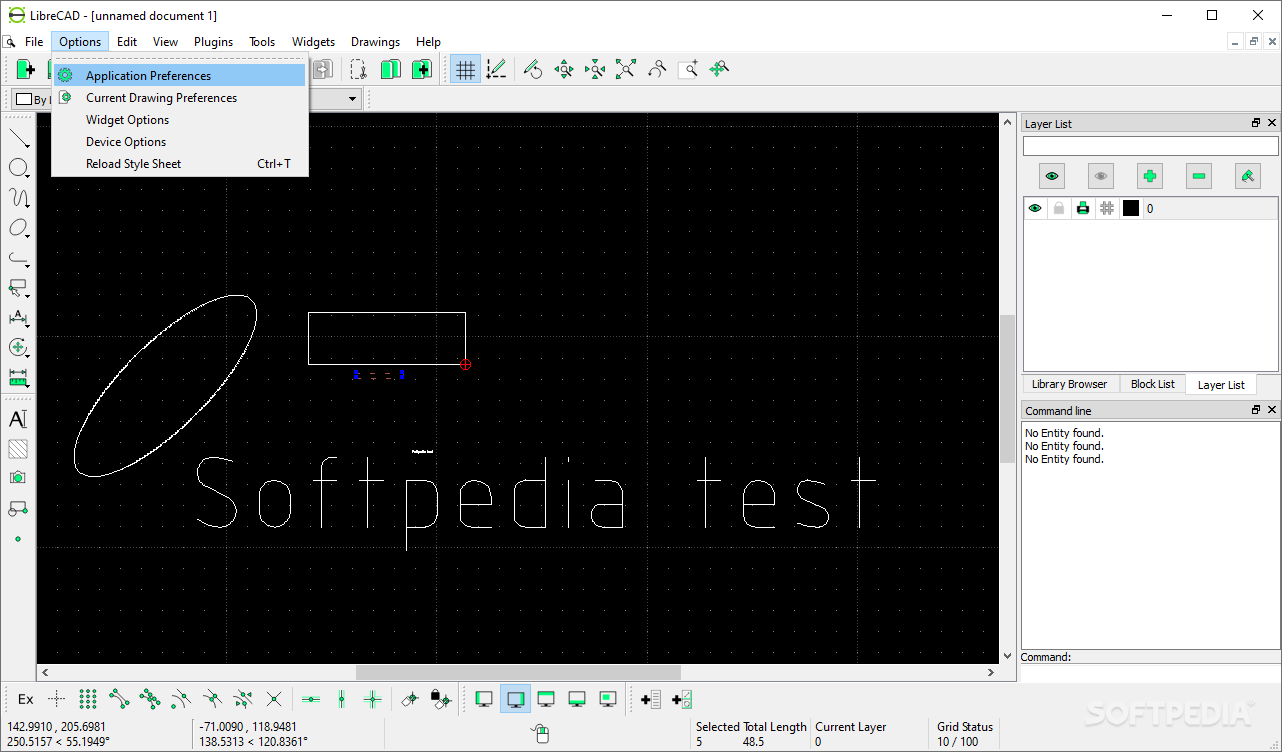The height and width of the screenshot is (752, 1282).
Task: Toggle Snap Center icon
Action: 181,699
